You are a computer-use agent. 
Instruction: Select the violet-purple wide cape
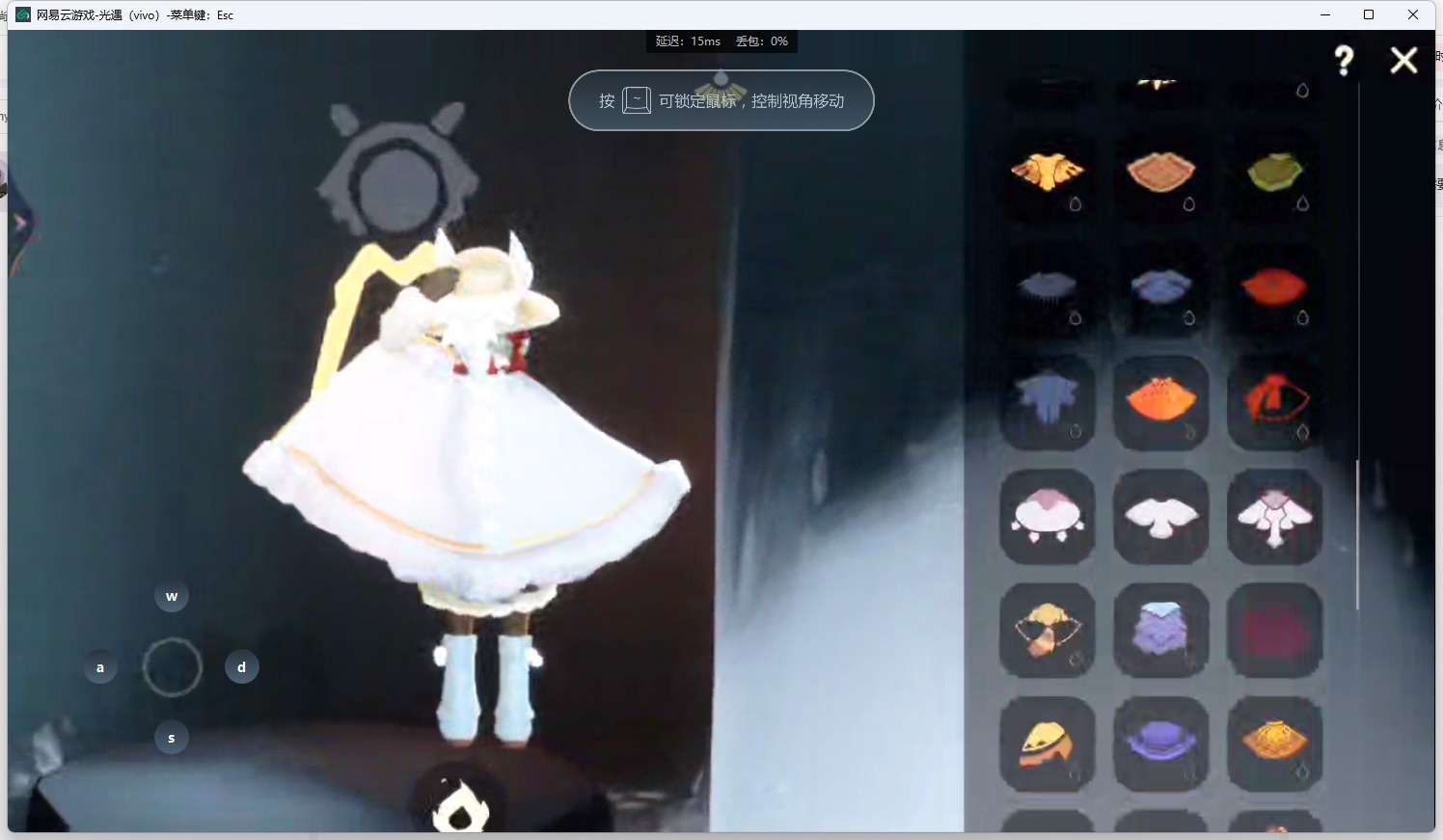[1161, 744]
